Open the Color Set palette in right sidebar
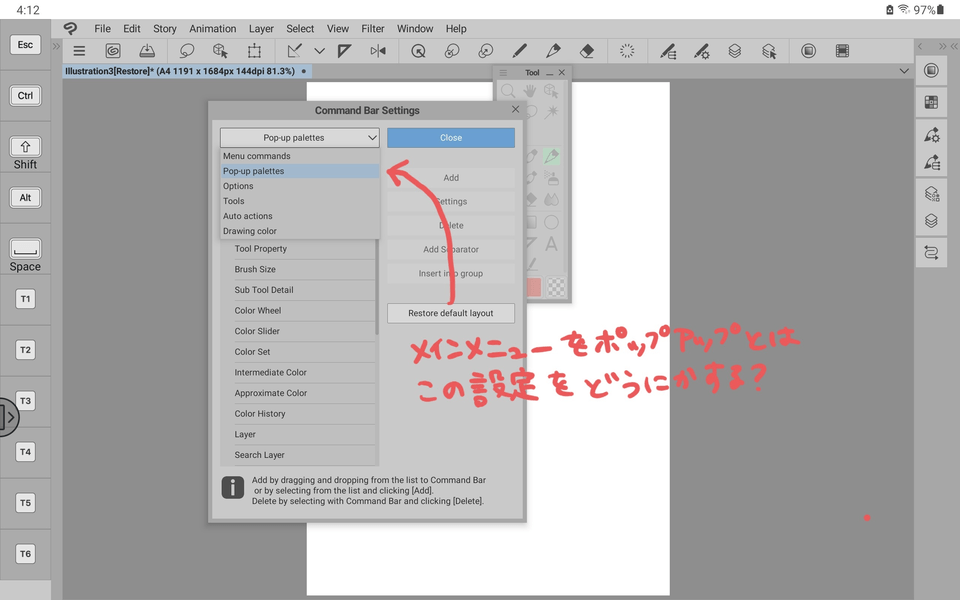 point(931,102)
